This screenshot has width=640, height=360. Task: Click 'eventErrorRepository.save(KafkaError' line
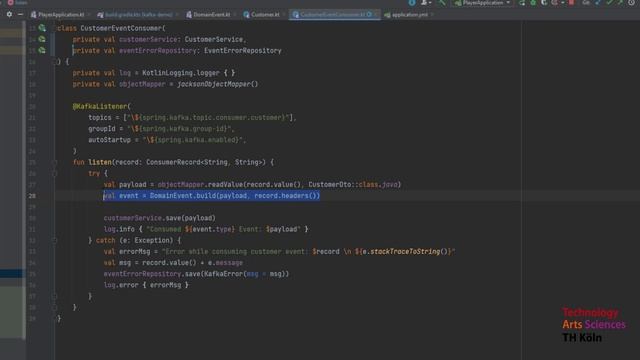[196, 274]
